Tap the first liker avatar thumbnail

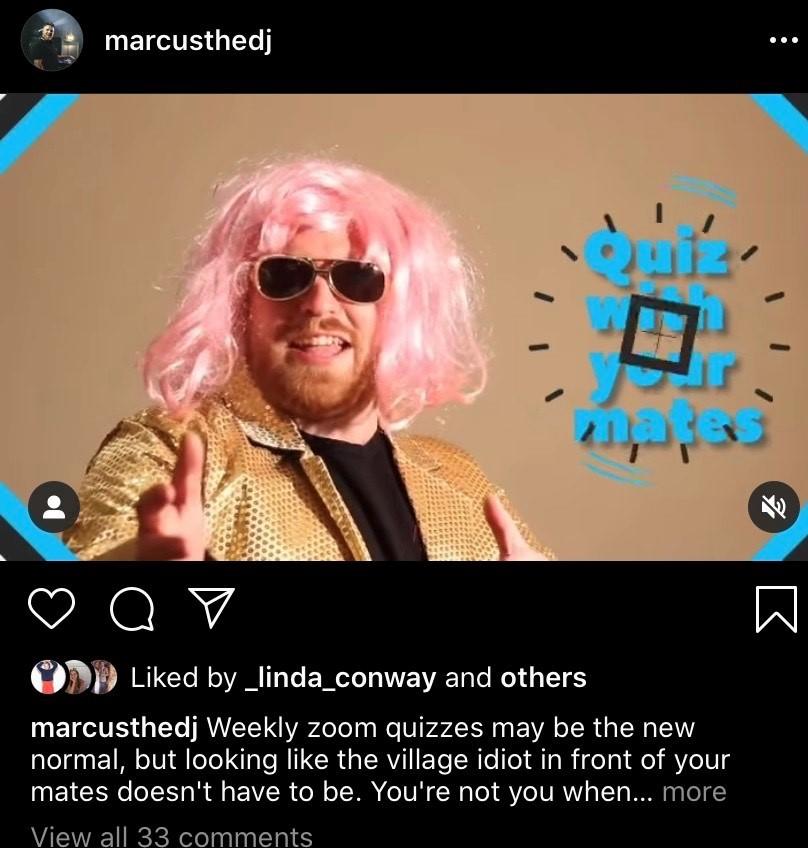point(48,677)
